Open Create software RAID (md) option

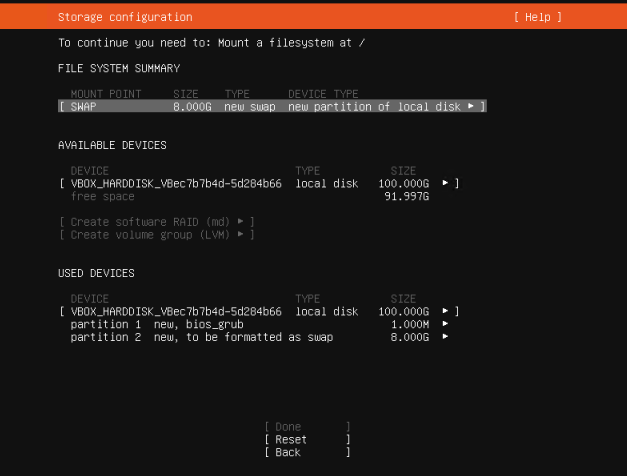click(x=157, y=222)
